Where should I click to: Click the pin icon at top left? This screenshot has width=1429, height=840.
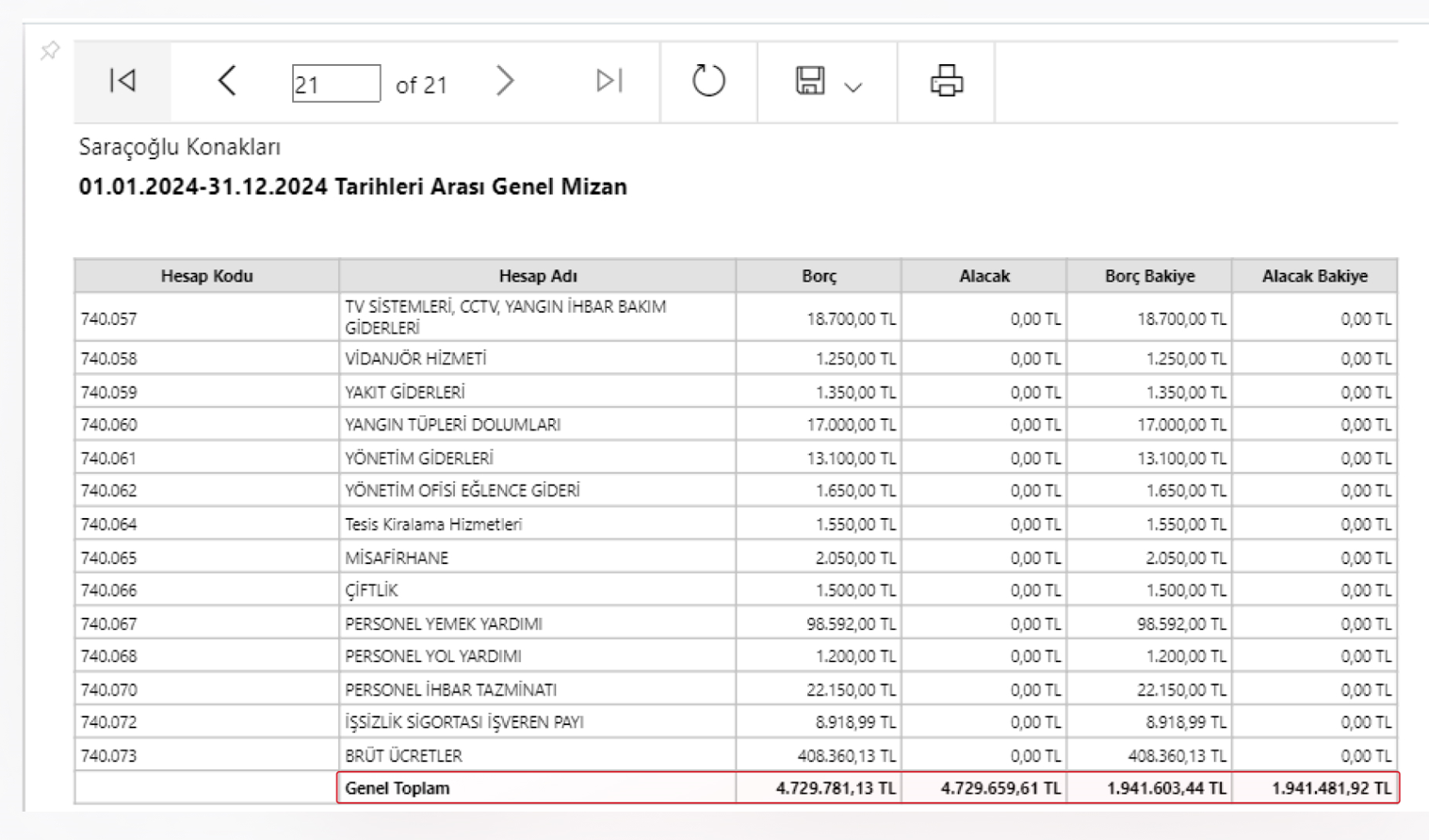50,51
